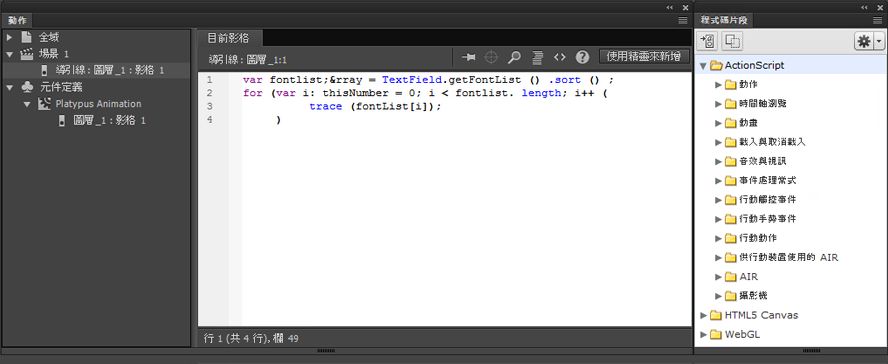
Task: Click the WebGL folder icon
Action: point(716,335)
